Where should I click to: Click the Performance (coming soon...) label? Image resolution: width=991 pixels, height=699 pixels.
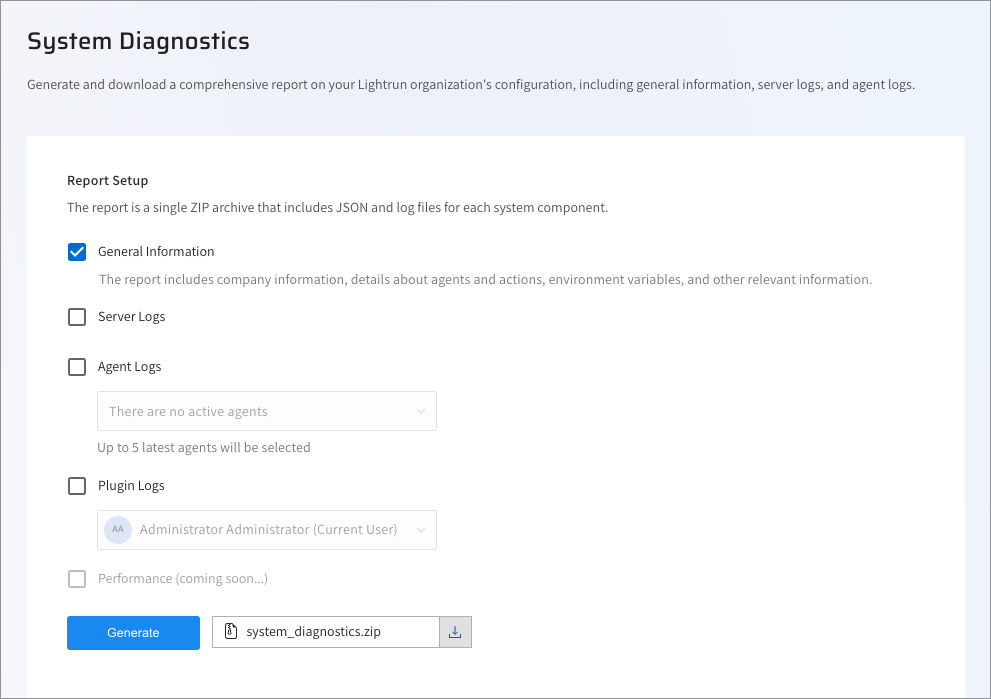point(182,579)
